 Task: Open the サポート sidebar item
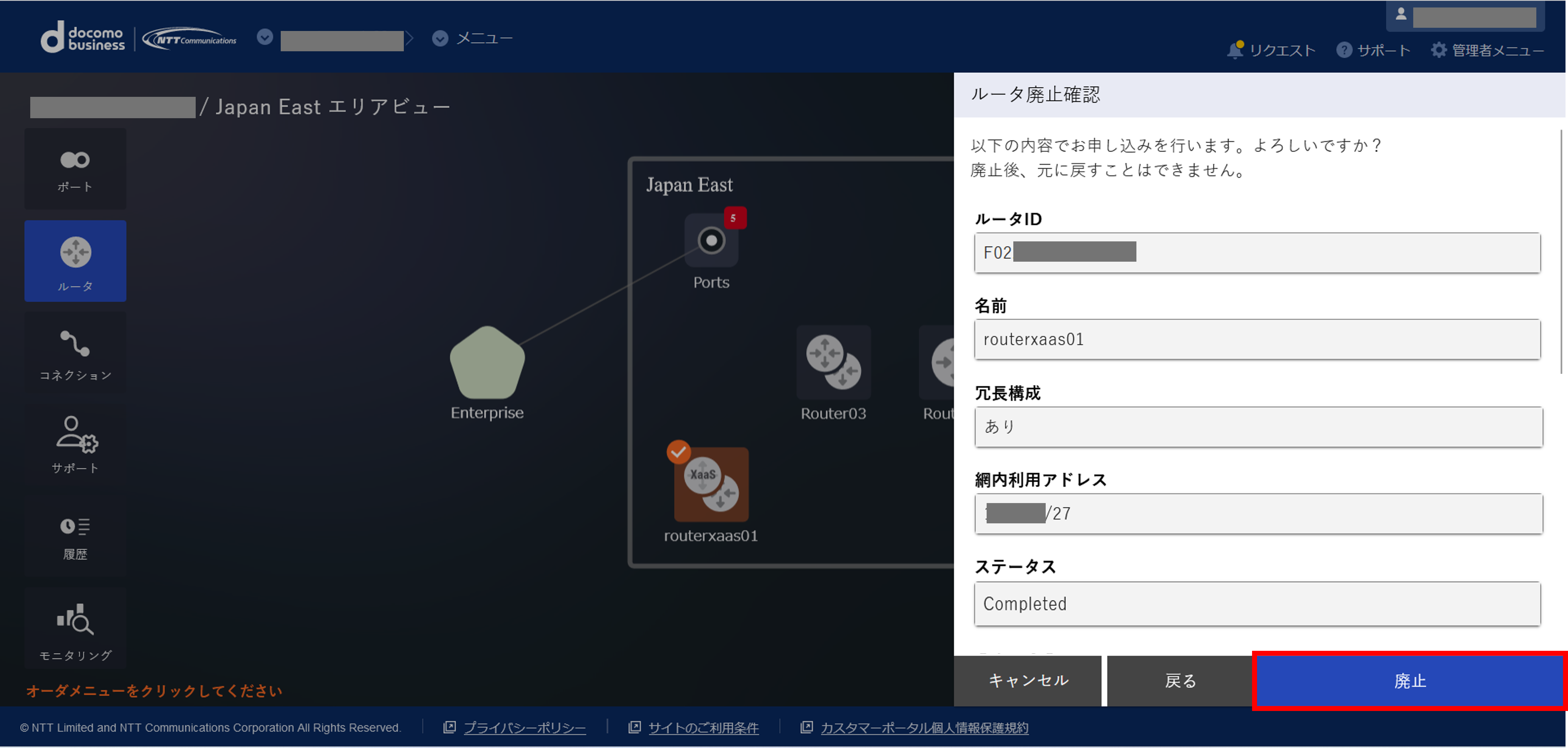pyautogui.click(x=75, y=445)
